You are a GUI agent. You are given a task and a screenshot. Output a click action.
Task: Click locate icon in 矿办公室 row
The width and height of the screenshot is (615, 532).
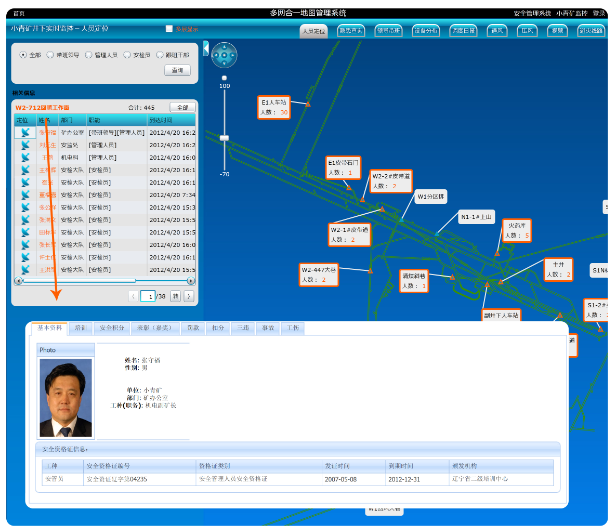[25, 133]
